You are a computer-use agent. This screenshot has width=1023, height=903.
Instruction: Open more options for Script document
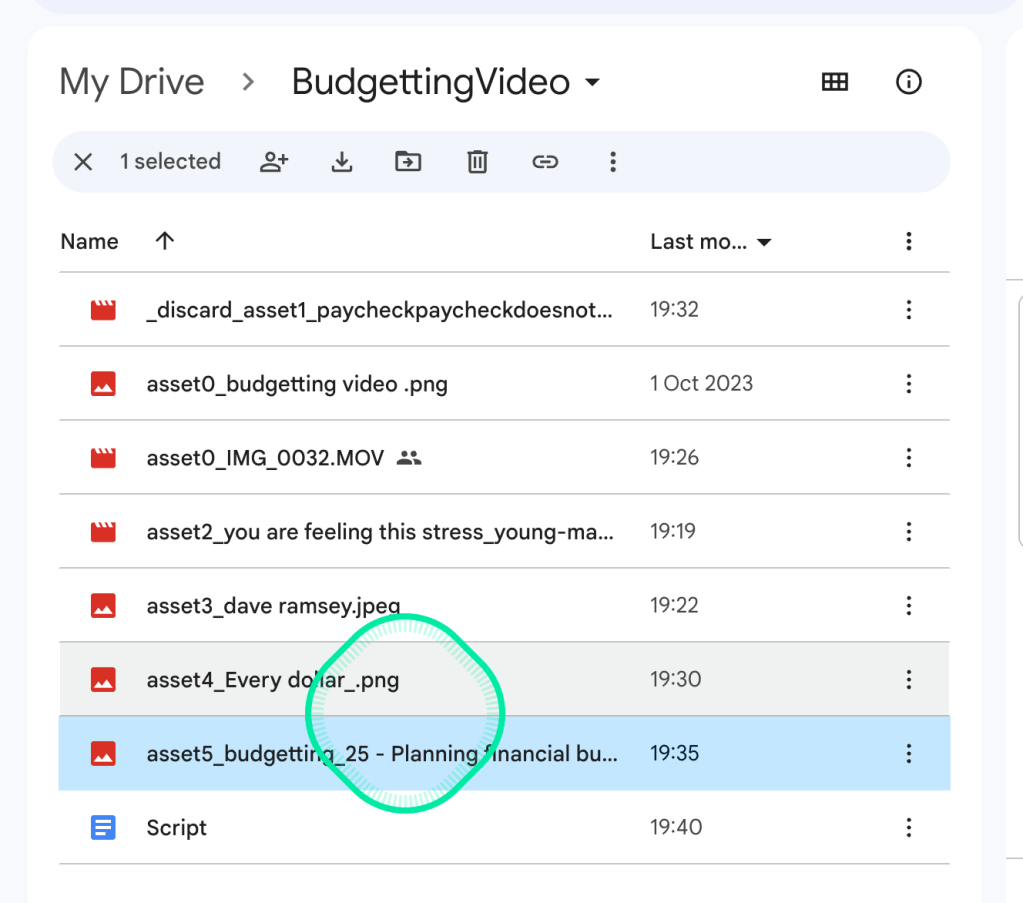tap(908, 827)
